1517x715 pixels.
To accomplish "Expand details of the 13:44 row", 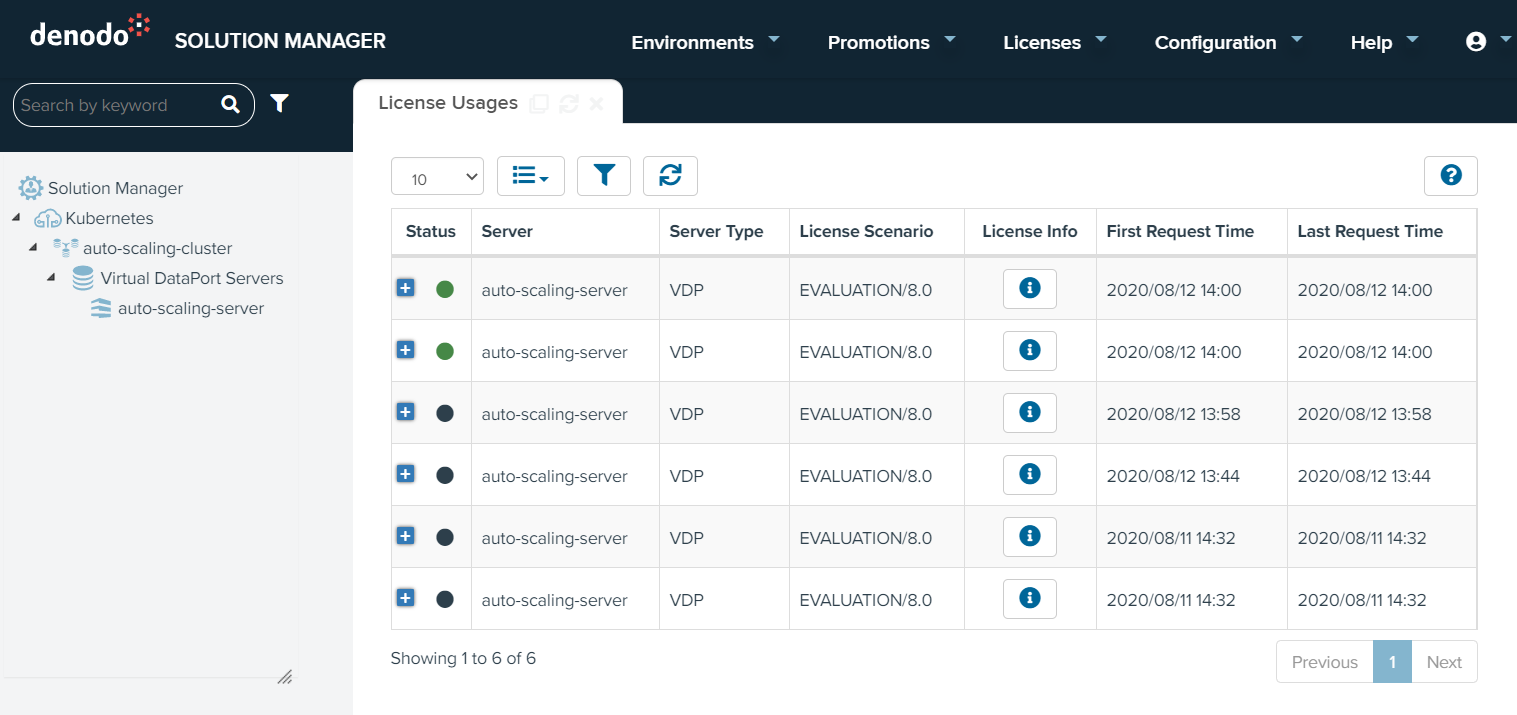I will coord(405,474).
